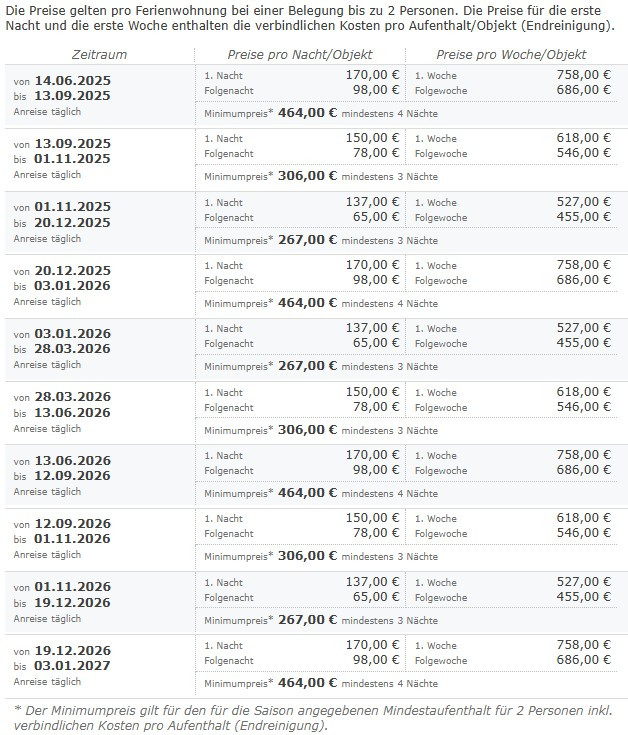The image size is (628, 735).
Task: Click Folgewoche price 455,00 € from 03.01.2026
Action: coord(583,343)
